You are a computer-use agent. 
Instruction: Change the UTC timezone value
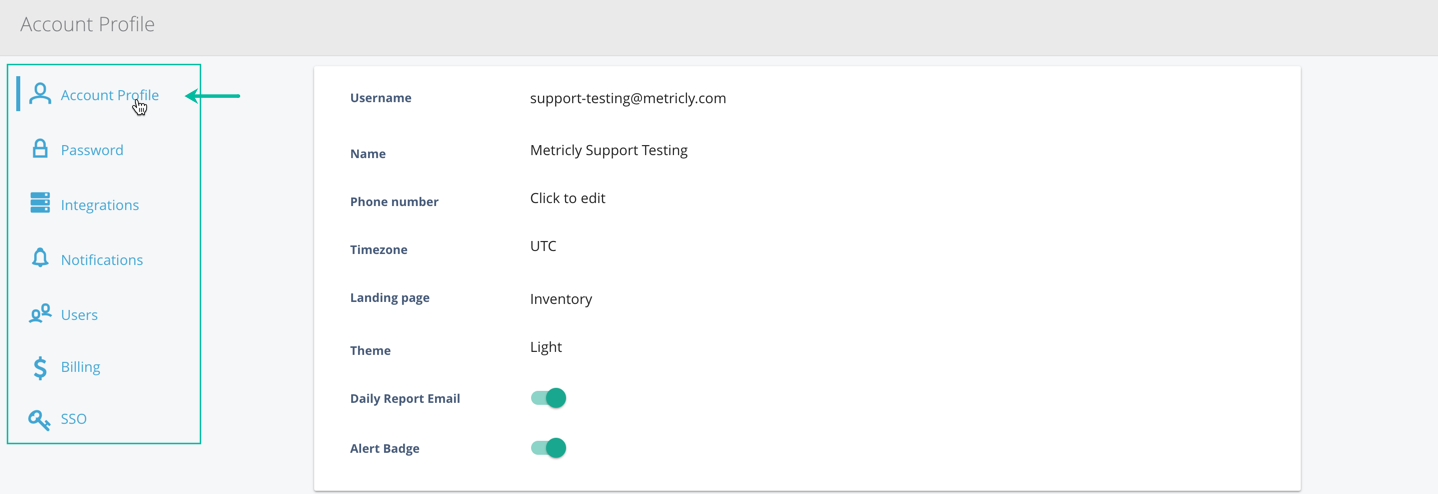(543, 246)
